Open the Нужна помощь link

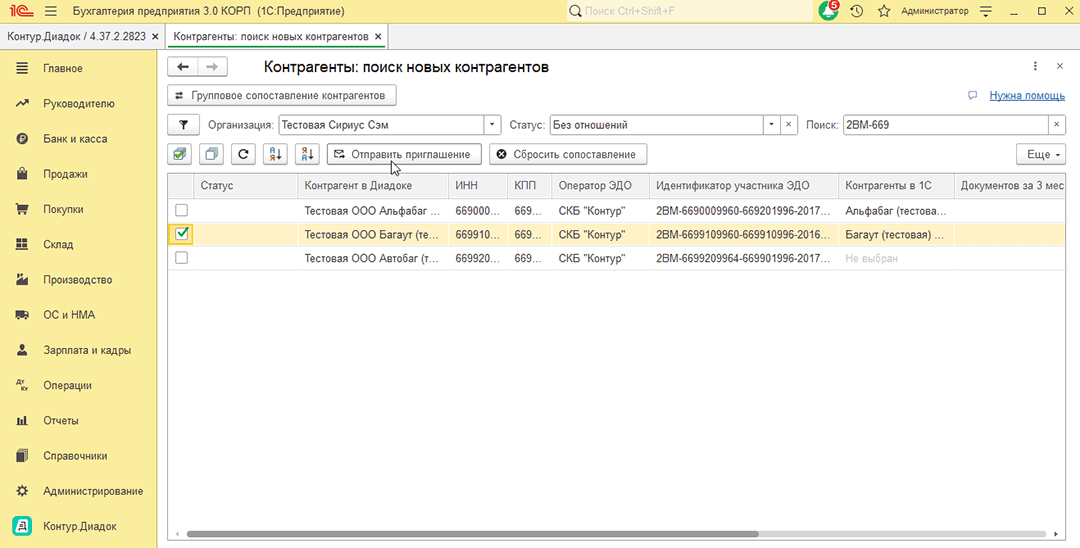[1027, 95]
